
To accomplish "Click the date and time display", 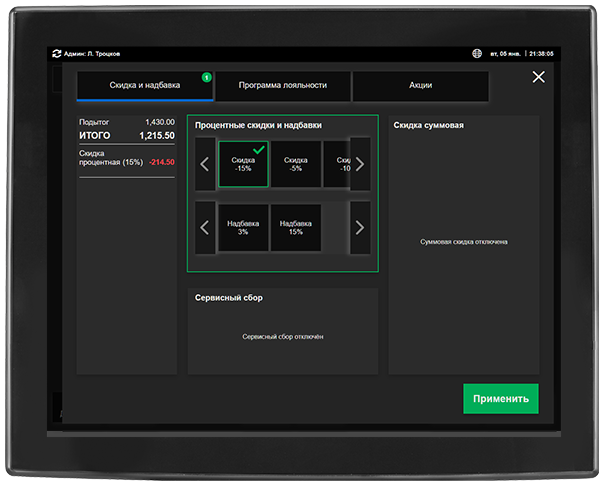I will pos(522,54).
